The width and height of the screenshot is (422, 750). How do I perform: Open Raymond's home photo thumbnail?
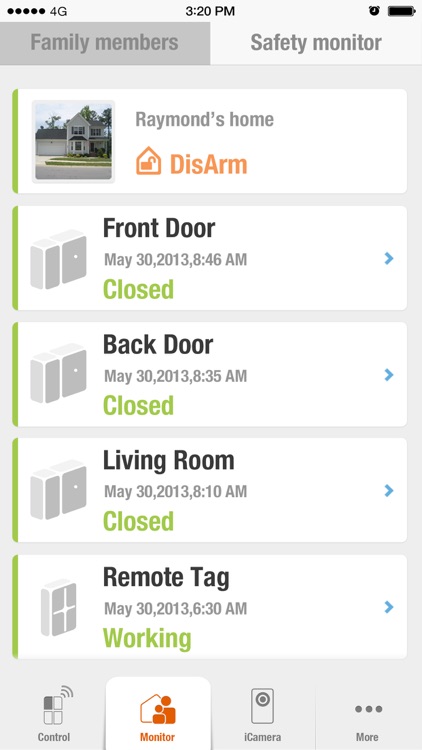[73, 142]
